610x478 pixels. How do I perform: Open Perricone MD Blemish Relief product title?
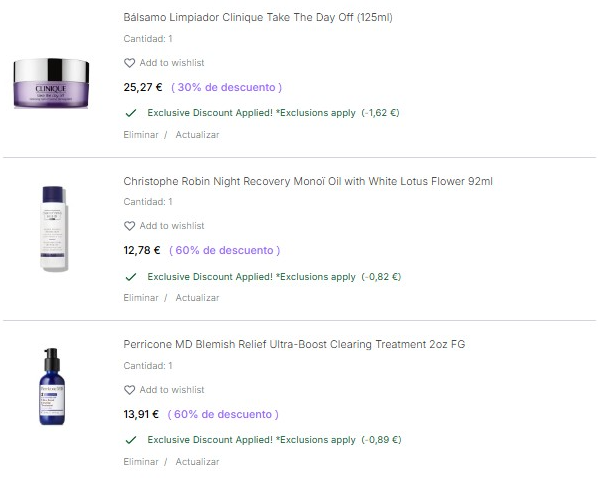coord(294,345)
